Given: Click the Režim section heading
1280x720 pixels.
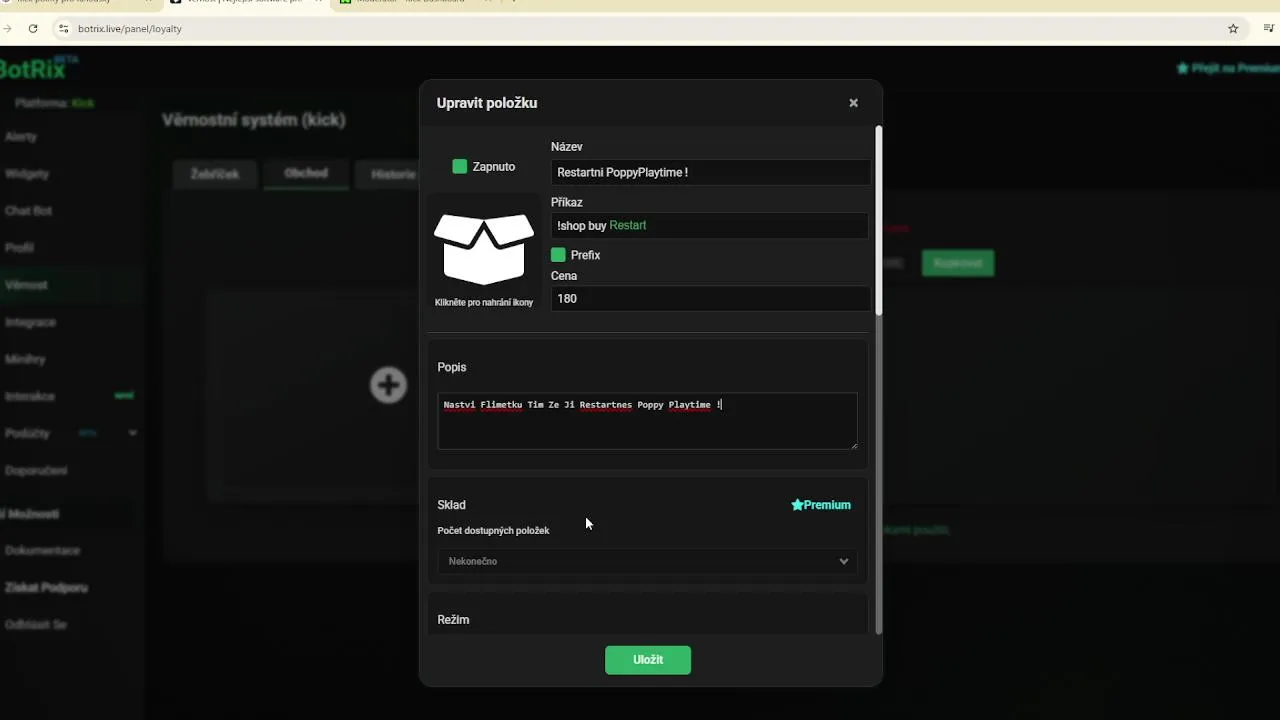Looking at the screenshot, I should pyautogui.click(x=453, y=620).
